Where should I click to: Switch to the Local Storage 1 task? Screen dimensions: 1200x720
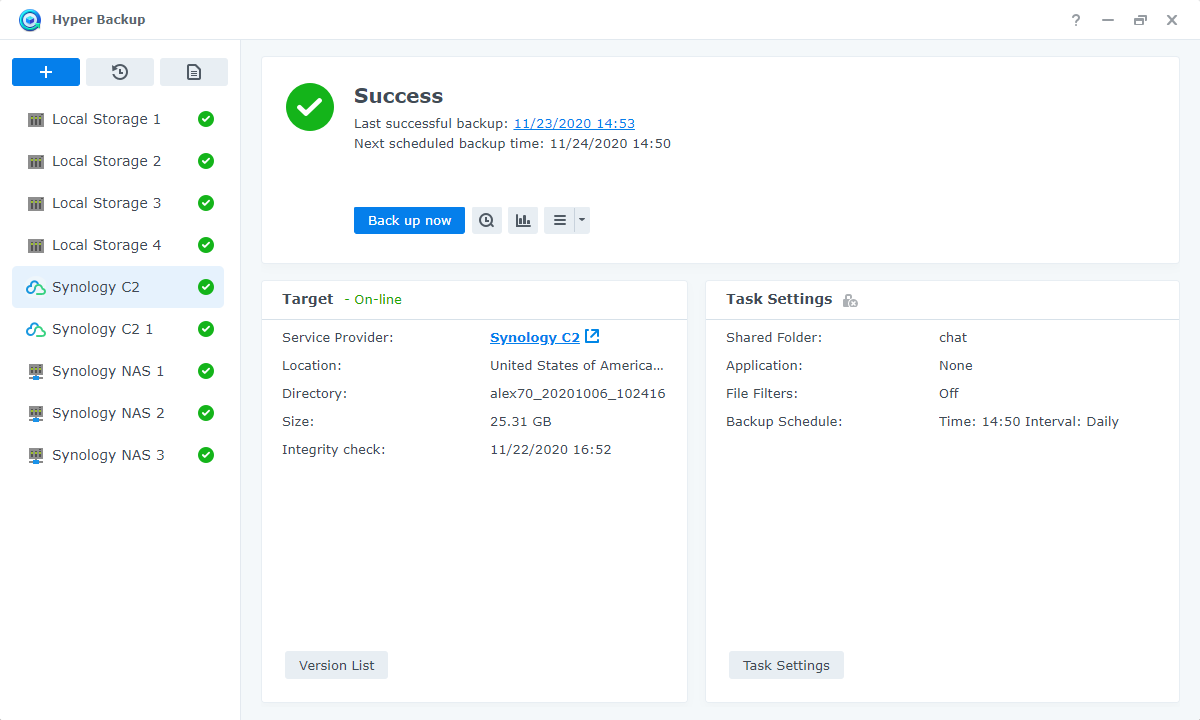(x=105, y=119)
